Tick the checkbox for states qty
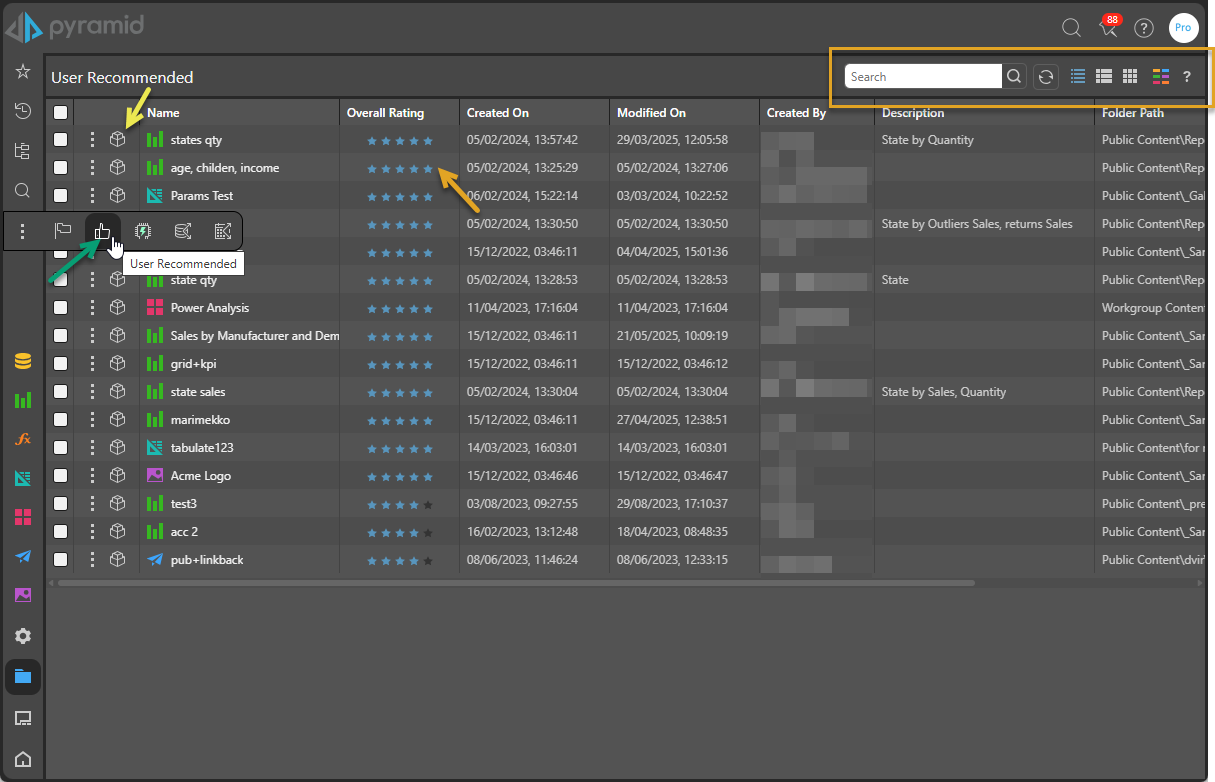The image size is (1215, 782). (x=61, y=140)
